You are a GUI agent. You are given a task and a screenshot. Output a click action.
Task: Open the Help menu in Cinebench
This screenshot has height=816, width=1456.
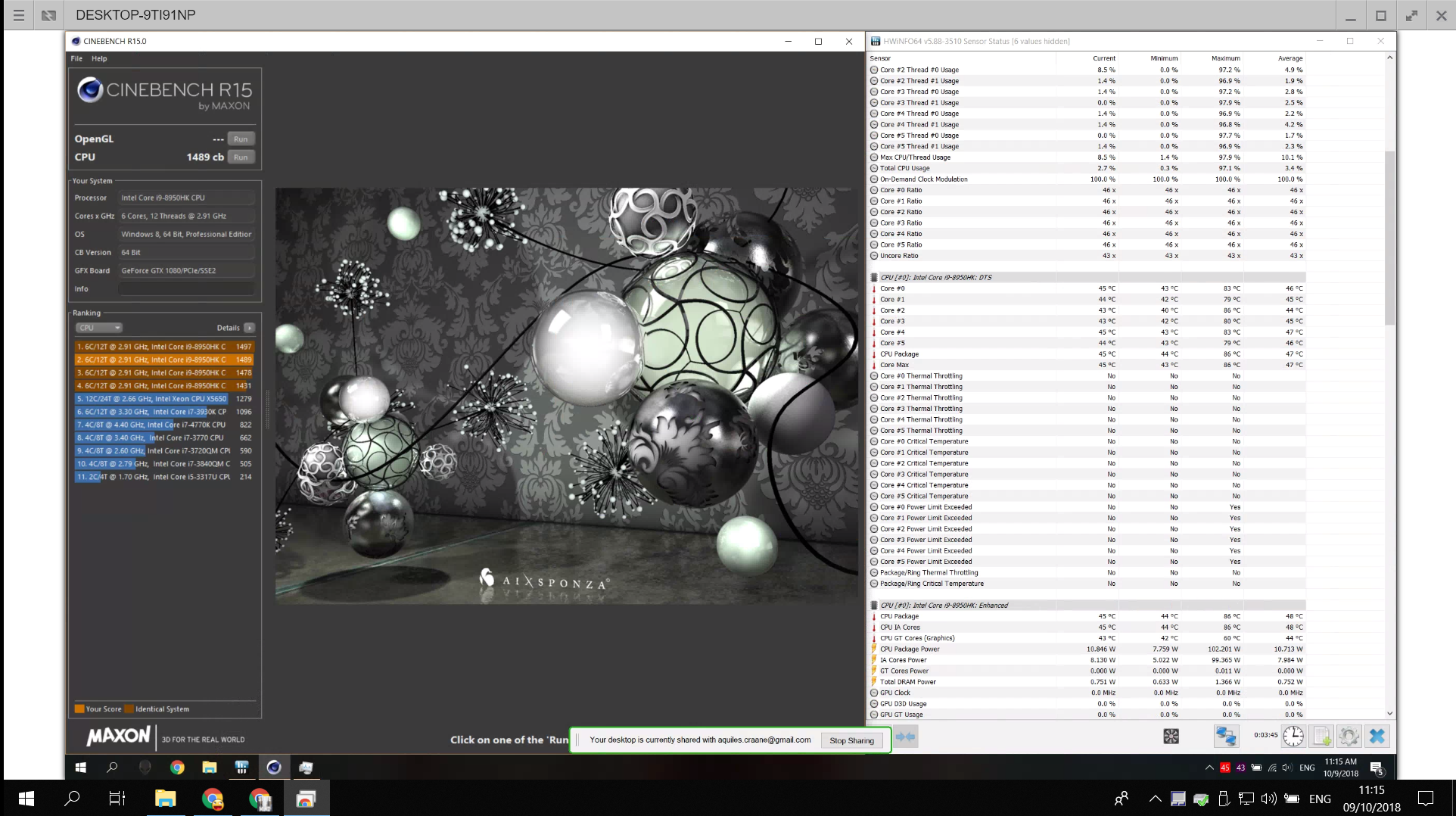click(99, 58)
